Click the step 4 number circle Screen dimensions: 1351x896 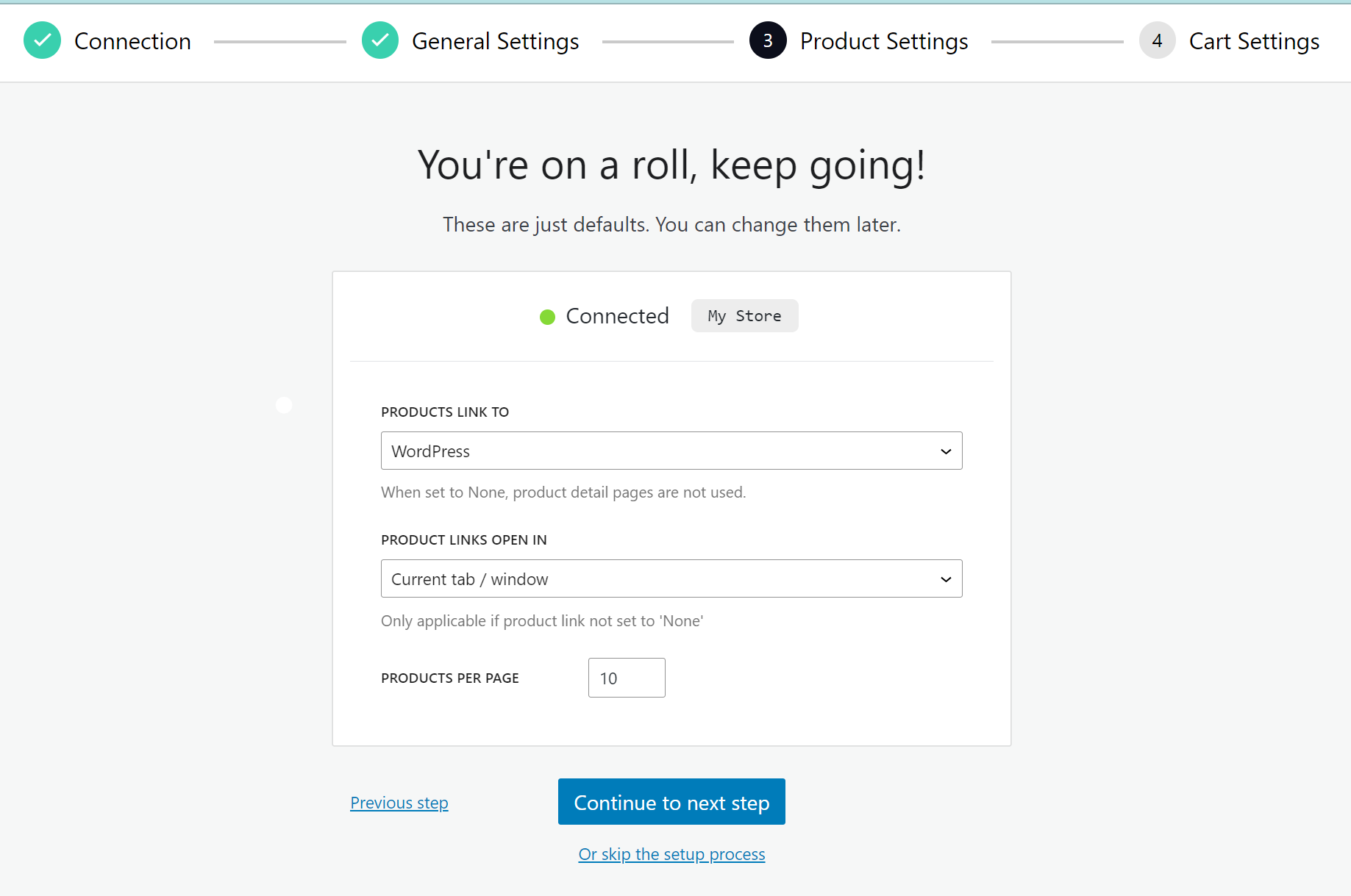point(1157,40)
